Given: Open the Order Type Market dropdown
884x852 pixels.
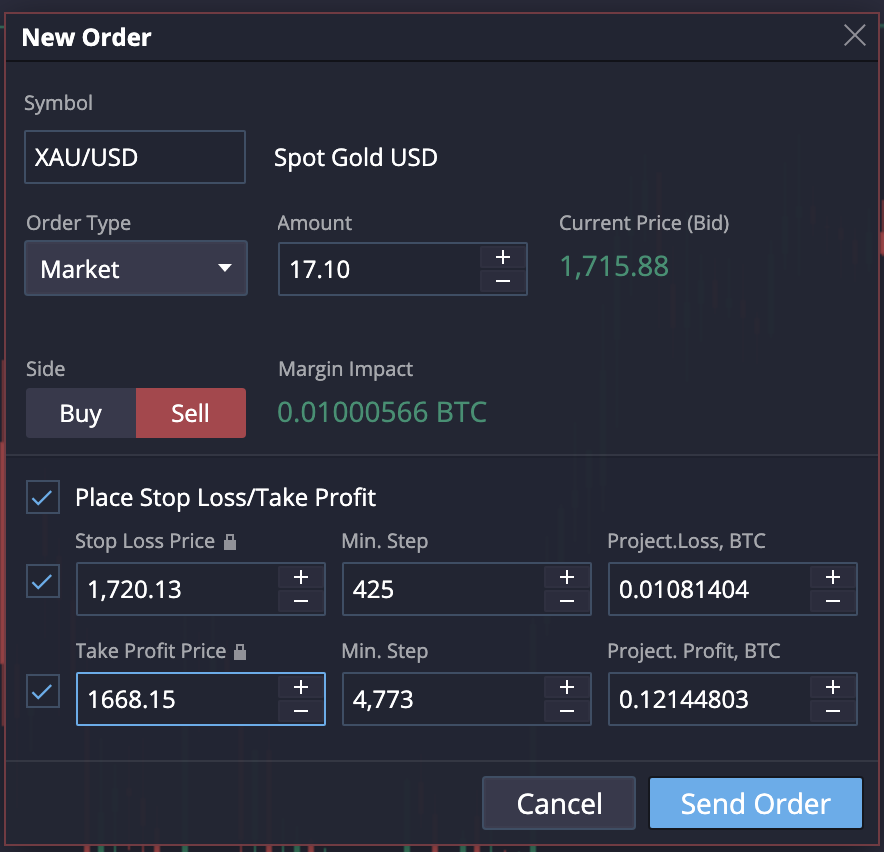Looking at the screenshot, I should coord(136,269).
